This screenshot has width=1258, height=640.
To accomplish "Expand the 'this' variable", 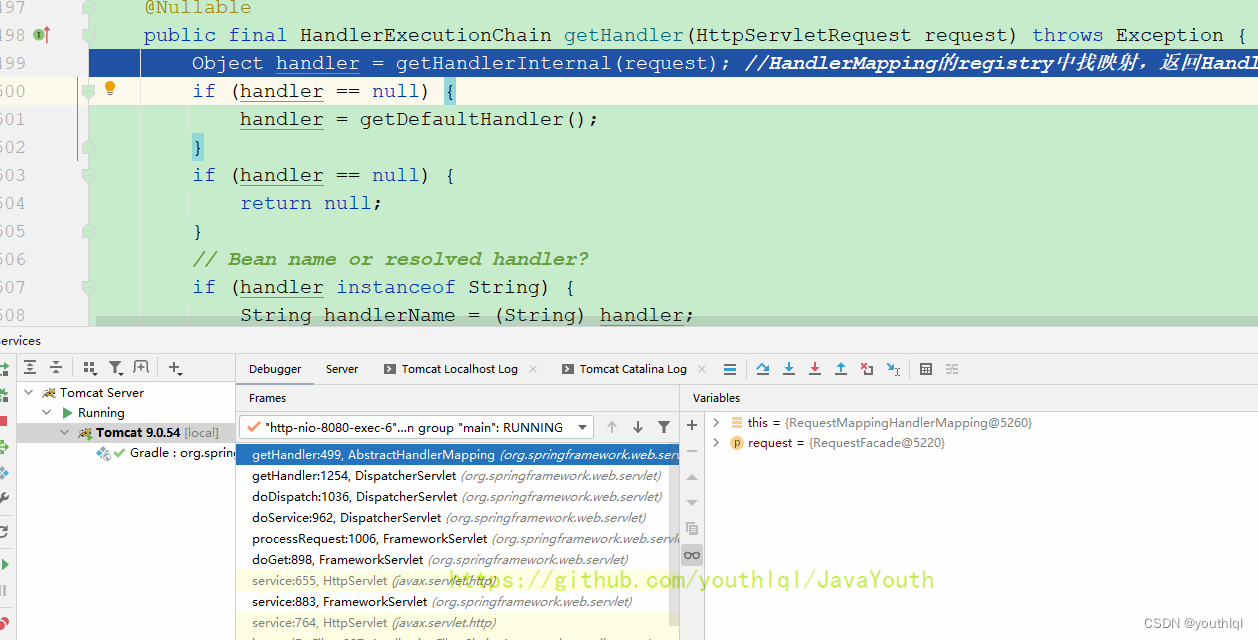I will click(716, 423).
